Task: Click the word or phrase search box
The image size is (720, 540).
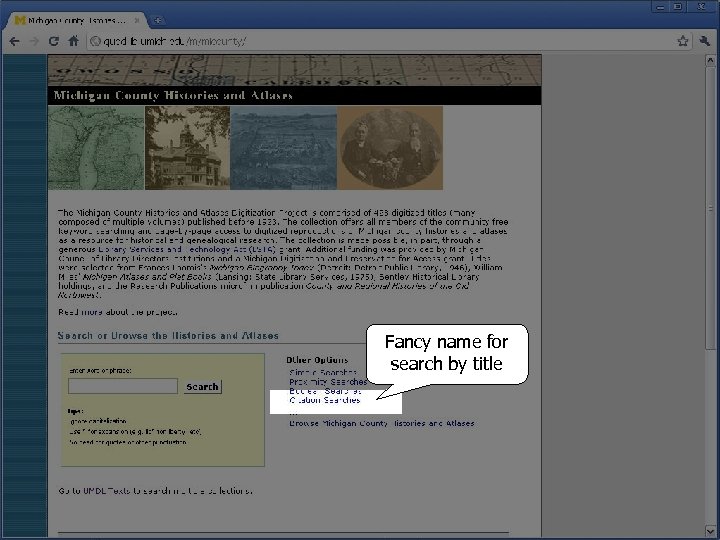Action: pyautogui.click(x=123, y=386)
